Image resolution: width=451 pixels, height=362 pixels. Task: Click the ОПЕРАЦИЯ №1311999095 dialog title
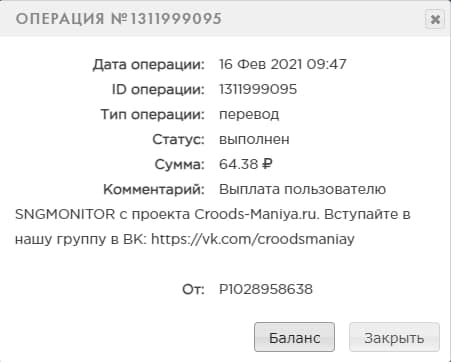pyautogui.click(x=118, y=19)
